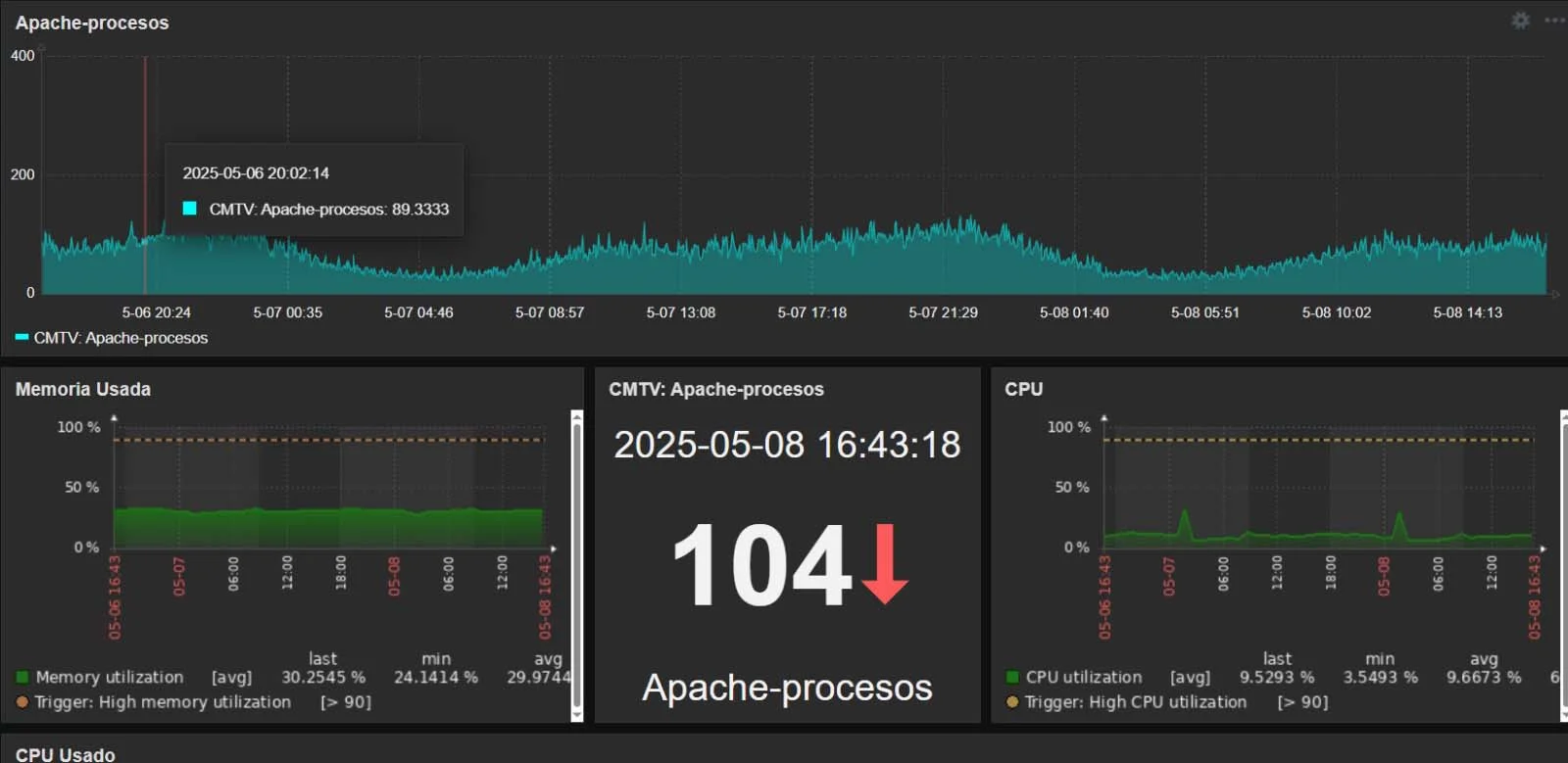This screenshot has height=763, width=1568.
Task: Click the CPU Usado widget title
Action: 65,754
